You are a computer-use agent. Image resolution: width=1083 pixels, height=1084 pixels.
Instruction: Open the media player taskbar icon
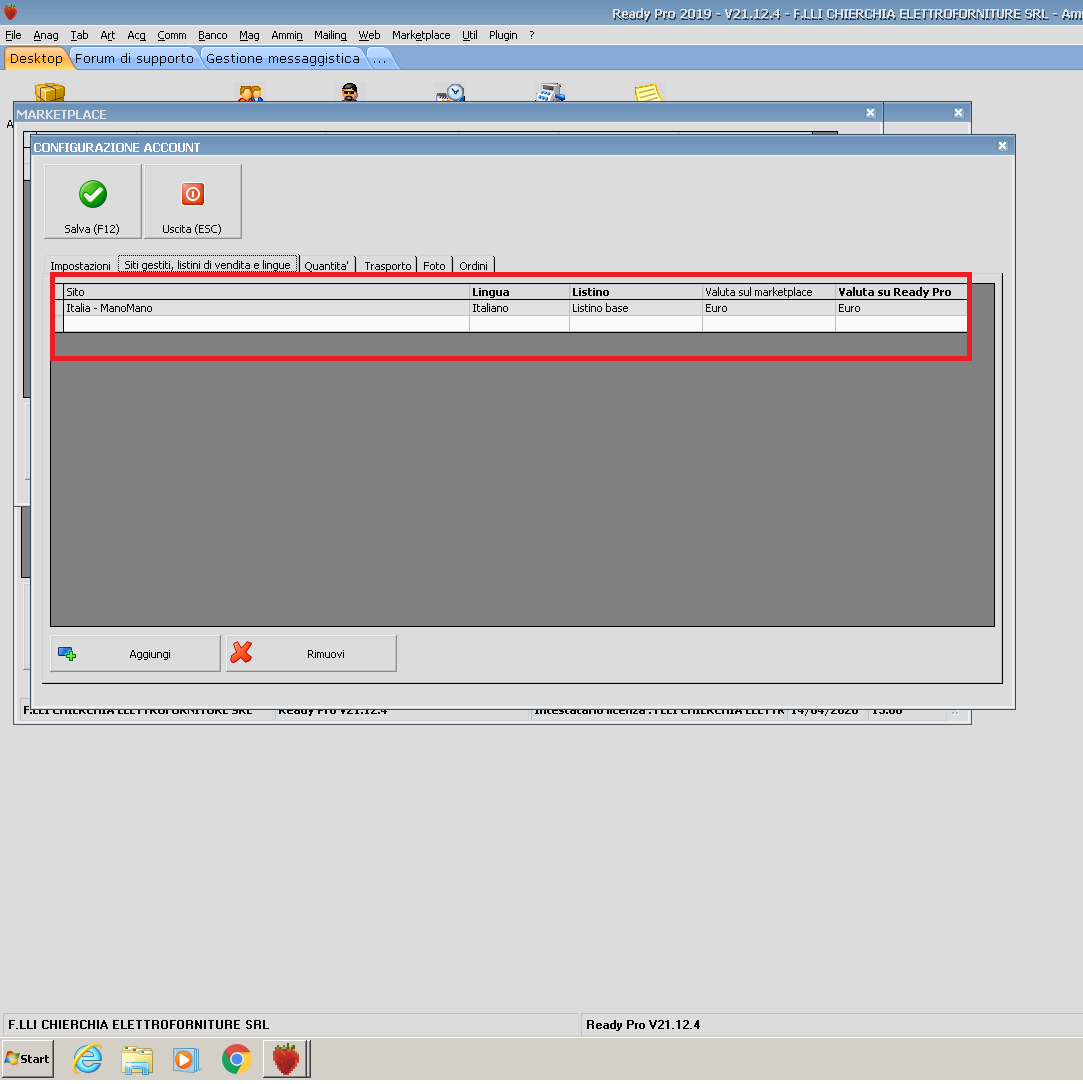coord(187,1059)
